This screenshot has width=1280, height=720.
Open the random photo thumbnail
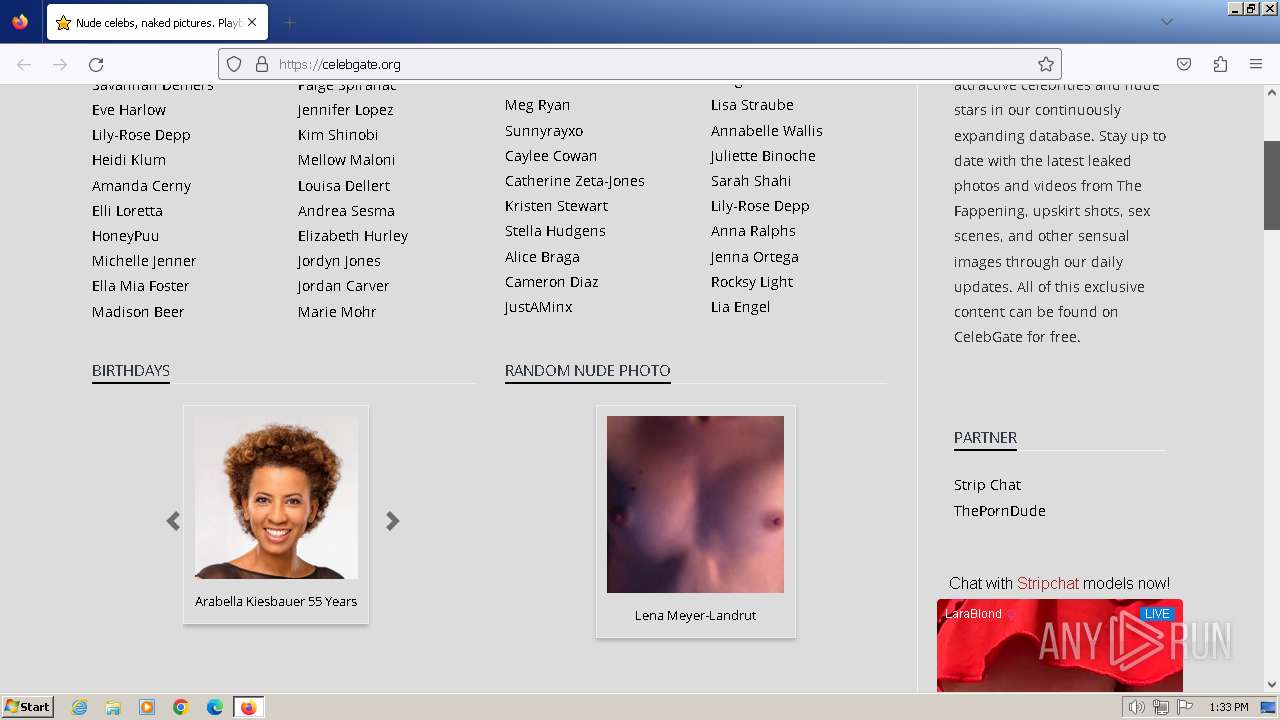(x=695, y=504)
